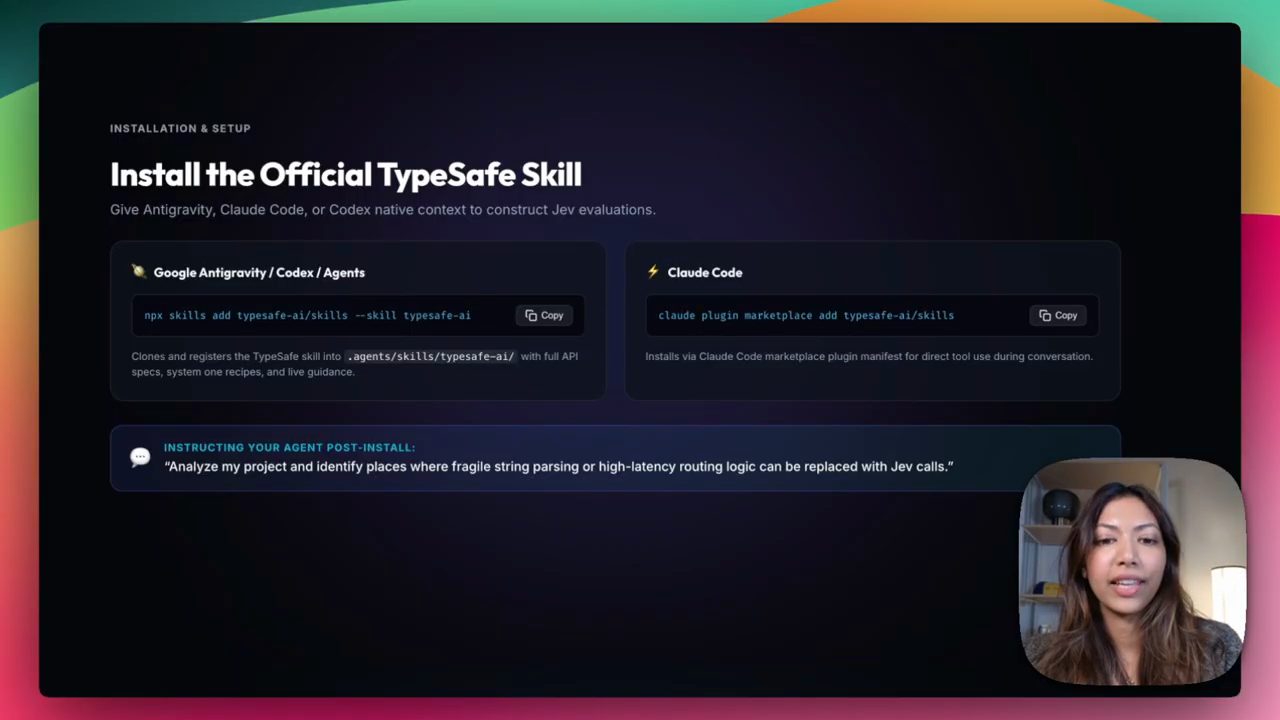
Task: Copy the npx skills add command
Action: pos(544,315)
